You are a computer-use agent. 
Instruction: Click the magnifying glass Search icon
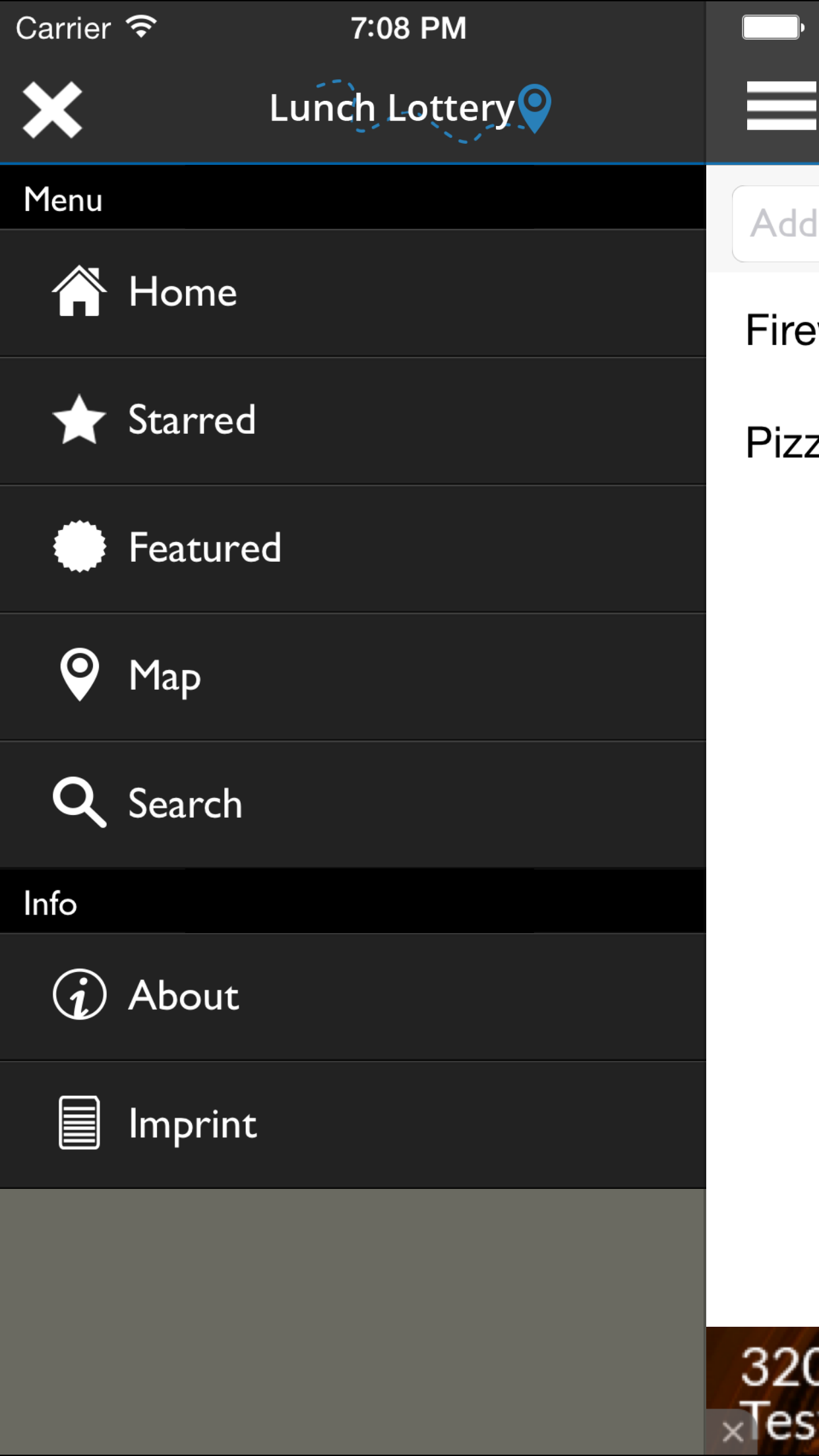click(x=79, y=802)
